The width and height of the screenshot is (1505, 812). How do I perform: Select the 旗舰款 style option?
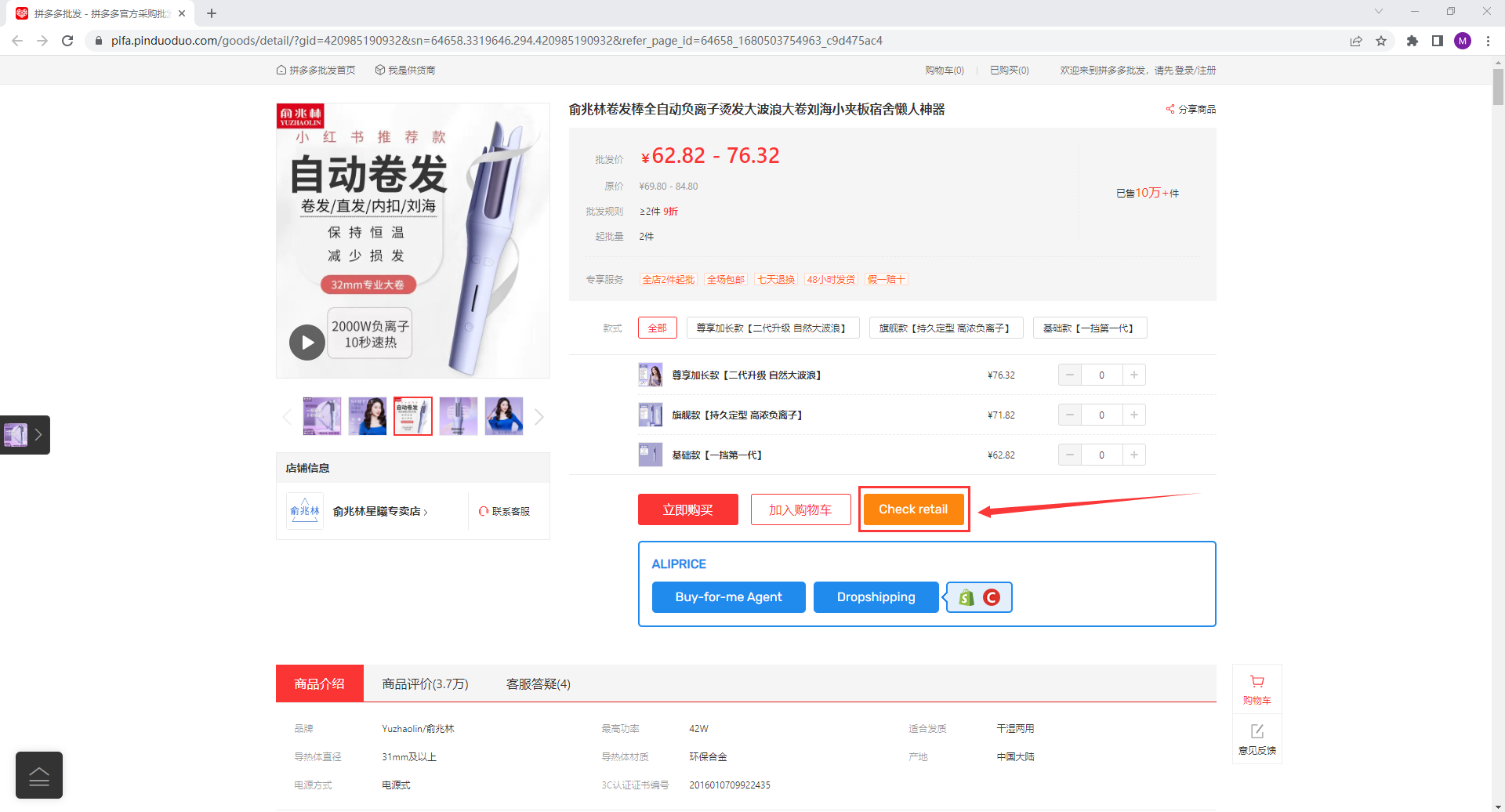tap(946, 328)
